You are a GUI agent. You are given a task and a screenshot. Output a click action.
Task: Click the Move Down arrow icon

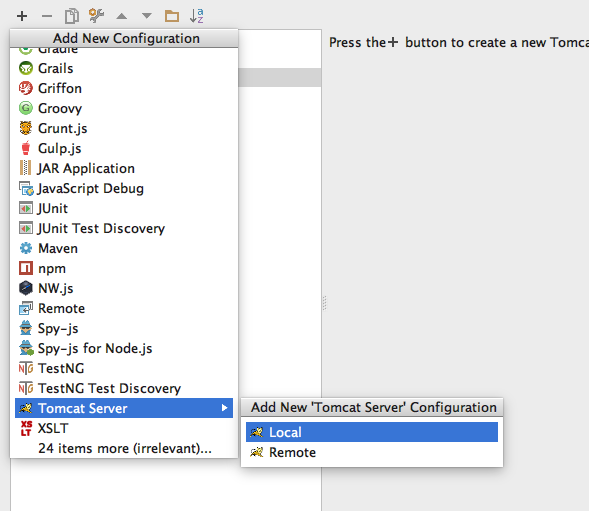tap(146, 16)
